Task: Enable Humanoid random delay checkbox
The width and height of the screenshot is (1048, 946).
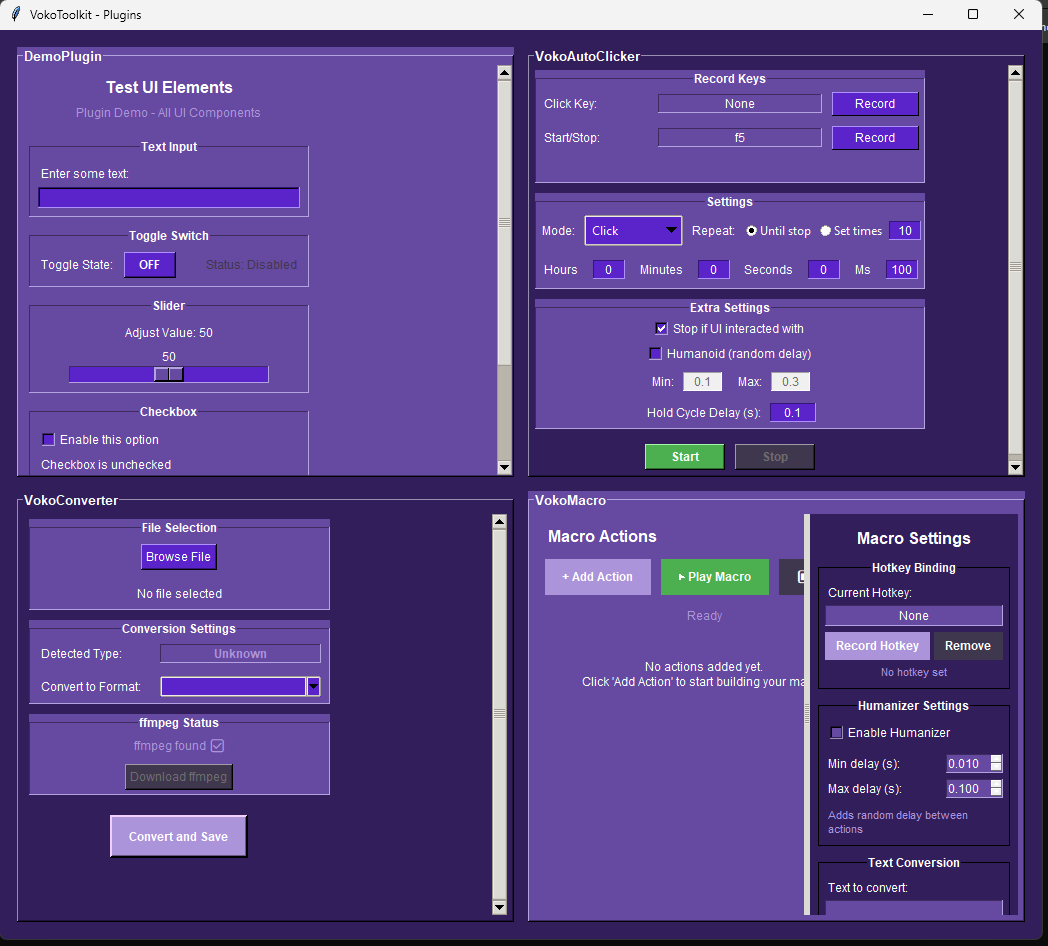Action: coord(655,353)
